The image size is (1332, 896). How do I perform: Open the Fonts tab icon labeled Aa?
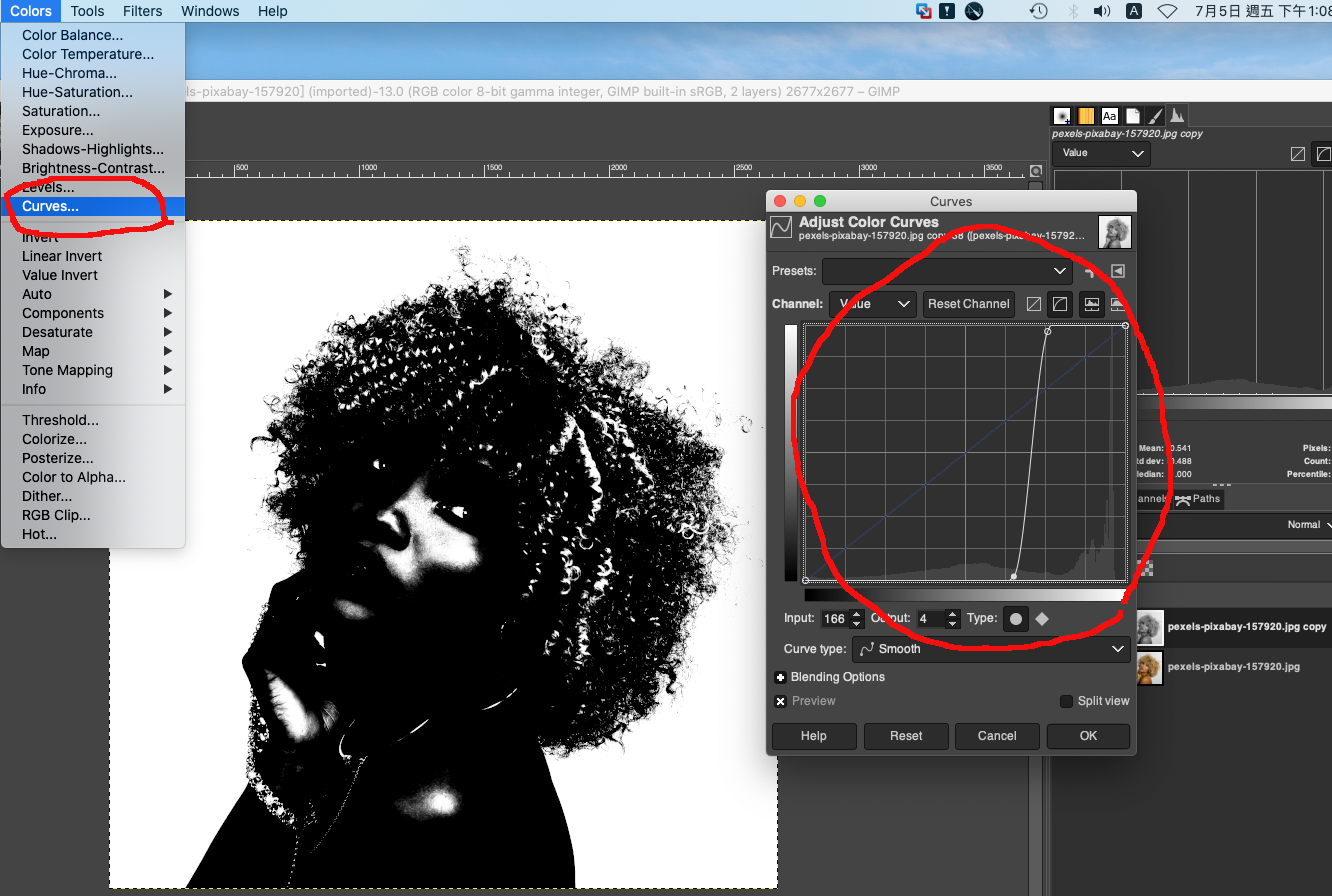coord(1109,116)
